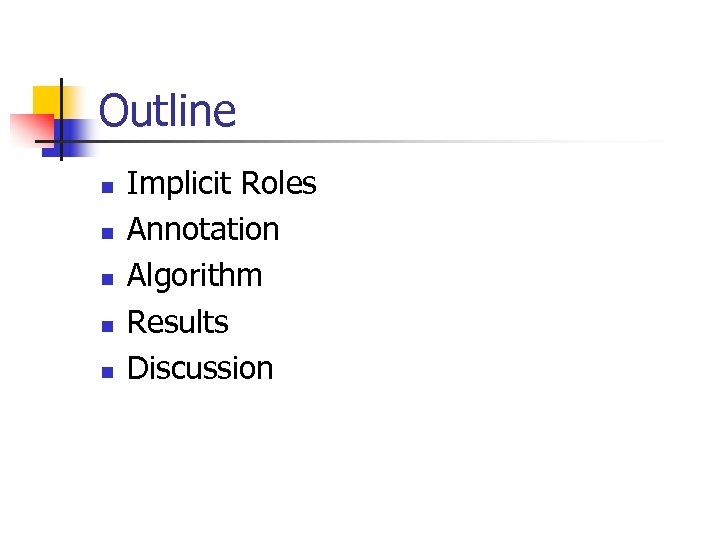Select the bullet marker beside Annotation

(x=108, y=232)
